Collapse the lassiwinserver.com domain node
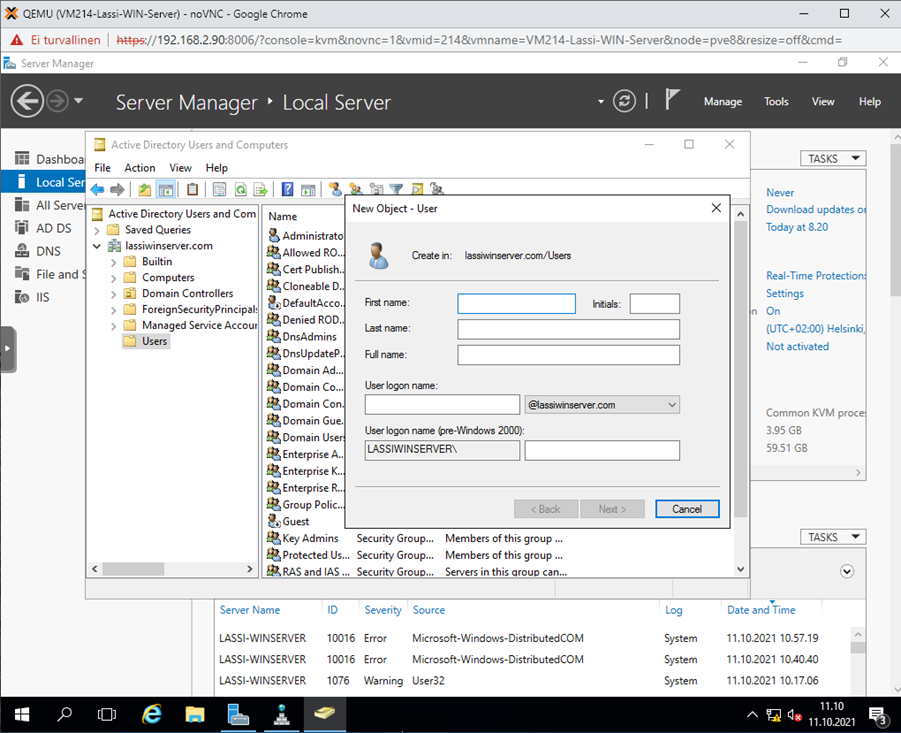The height and width of the screenshot is (733, 901). [x=97, y=246]
